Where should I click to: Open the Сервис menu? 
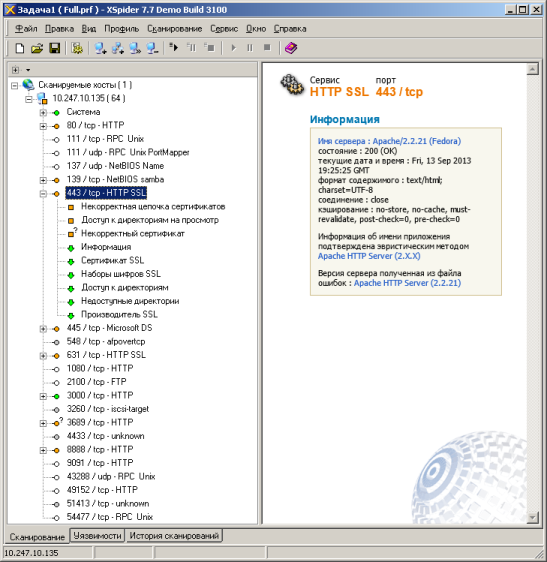[224, 29]
